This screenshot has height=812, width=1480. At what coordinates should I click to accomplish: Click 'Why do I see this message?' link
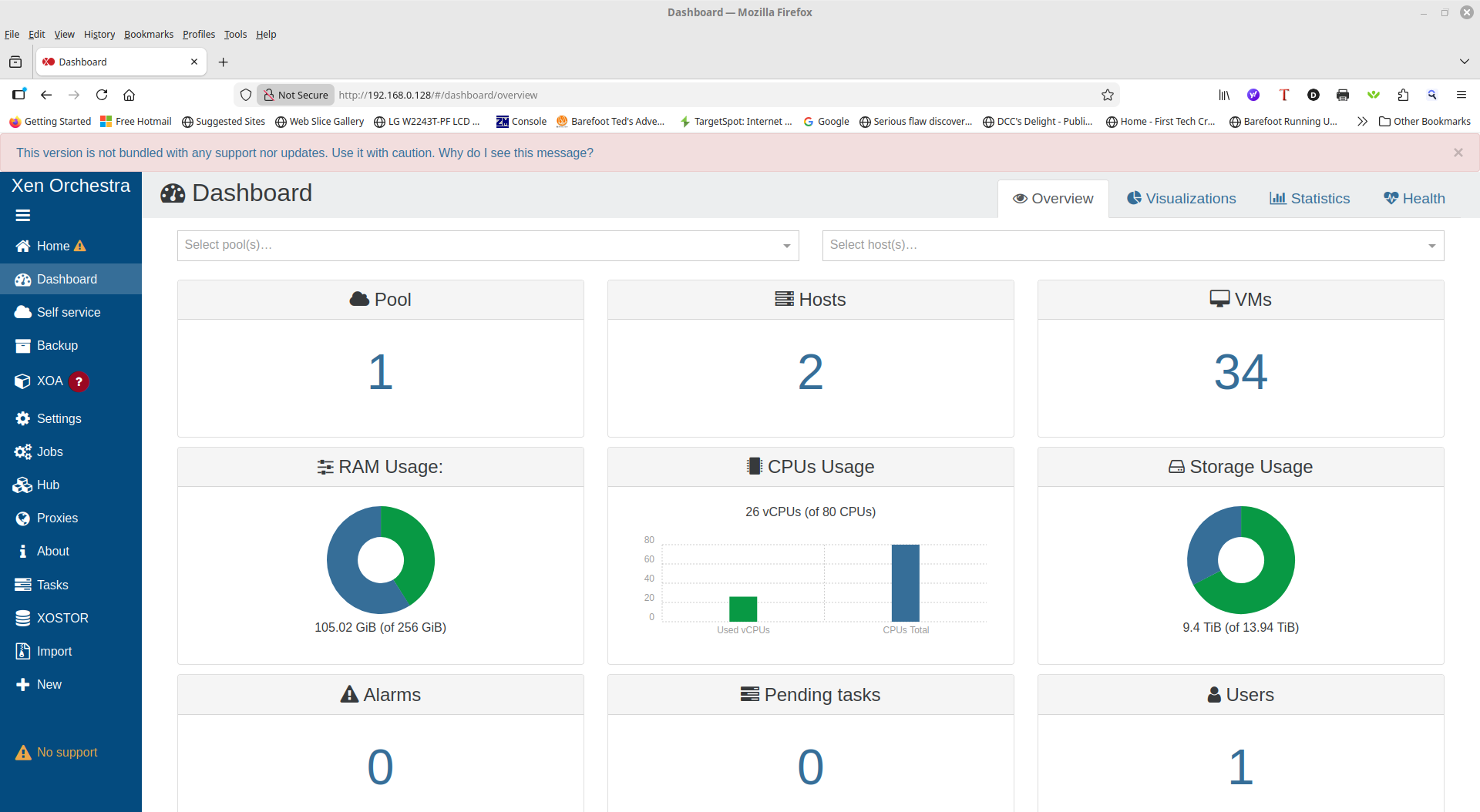[x=516, y=153]
